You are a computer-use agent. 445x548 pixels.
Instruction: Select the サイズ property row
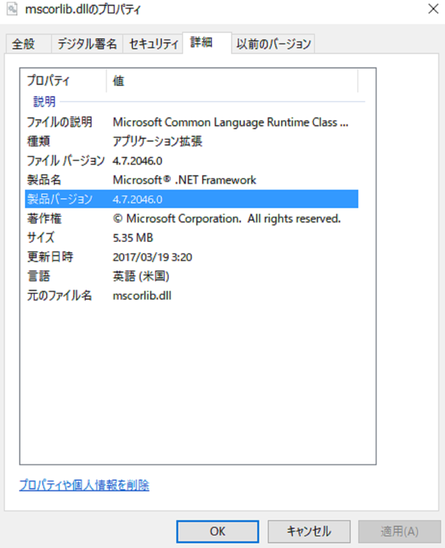[192, 238]
